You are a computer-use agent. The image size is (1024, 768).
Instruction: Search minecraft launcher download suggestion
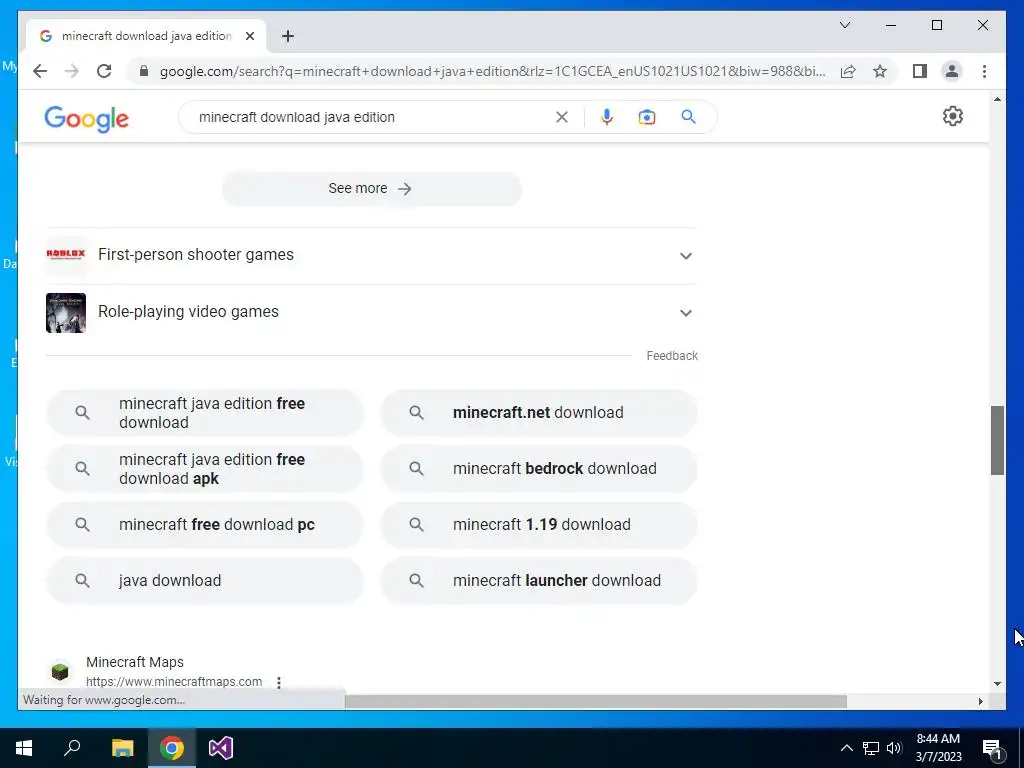tap(539, 581)
